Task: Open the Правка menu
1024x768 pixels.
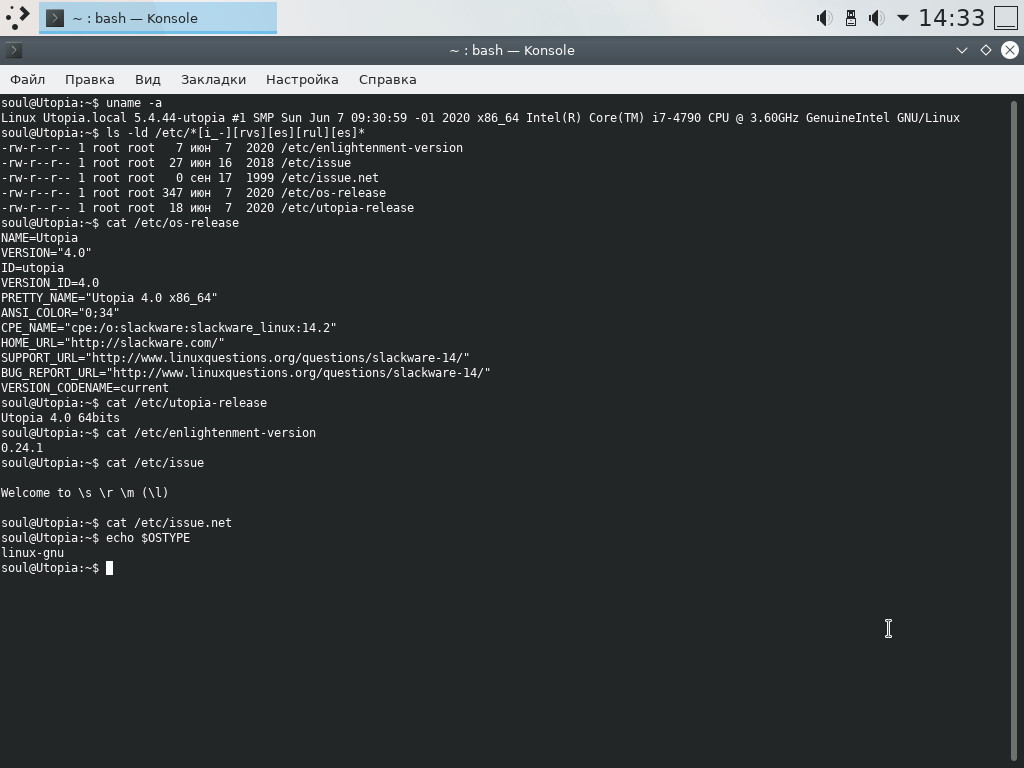Action: [x=89, y=80]
